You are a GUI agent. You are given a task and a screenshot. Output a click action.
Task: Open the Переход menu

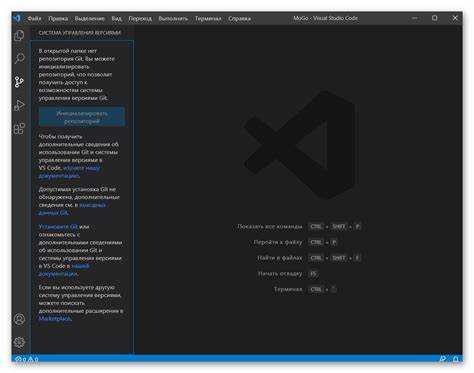click(140, 19)
